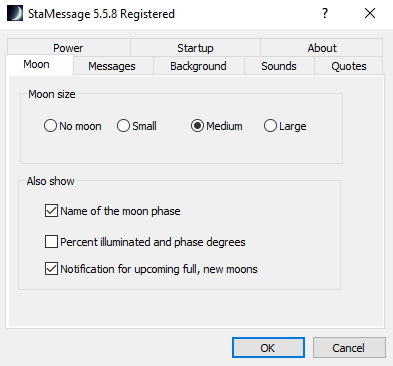Screen dimensions: 393x366
Task: Click the StaMessage moon icon in title bar
Action: (15, 14)
